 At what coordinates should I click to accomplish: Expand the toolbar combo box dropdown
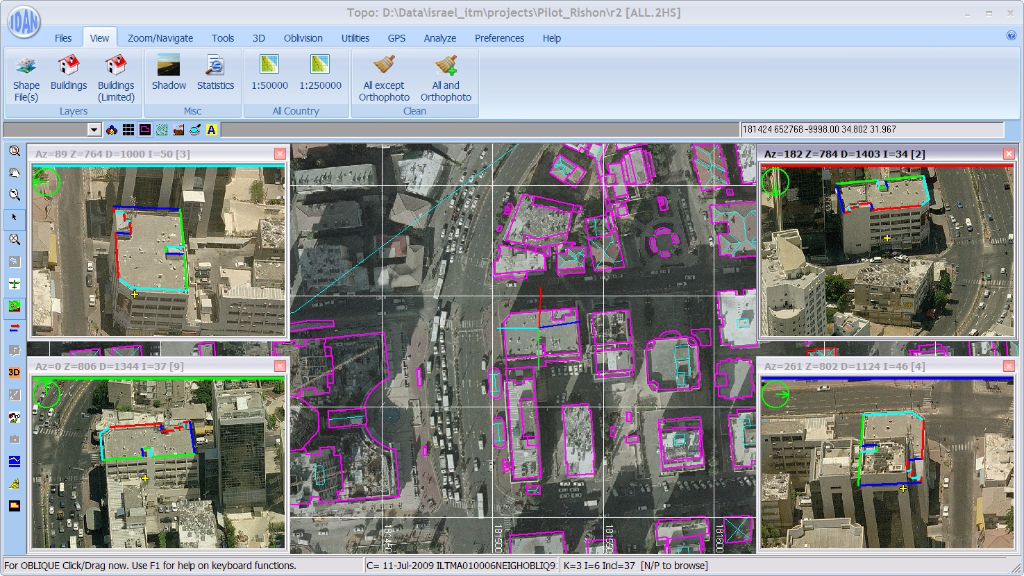pyautogui.click(x=94, y=130)
